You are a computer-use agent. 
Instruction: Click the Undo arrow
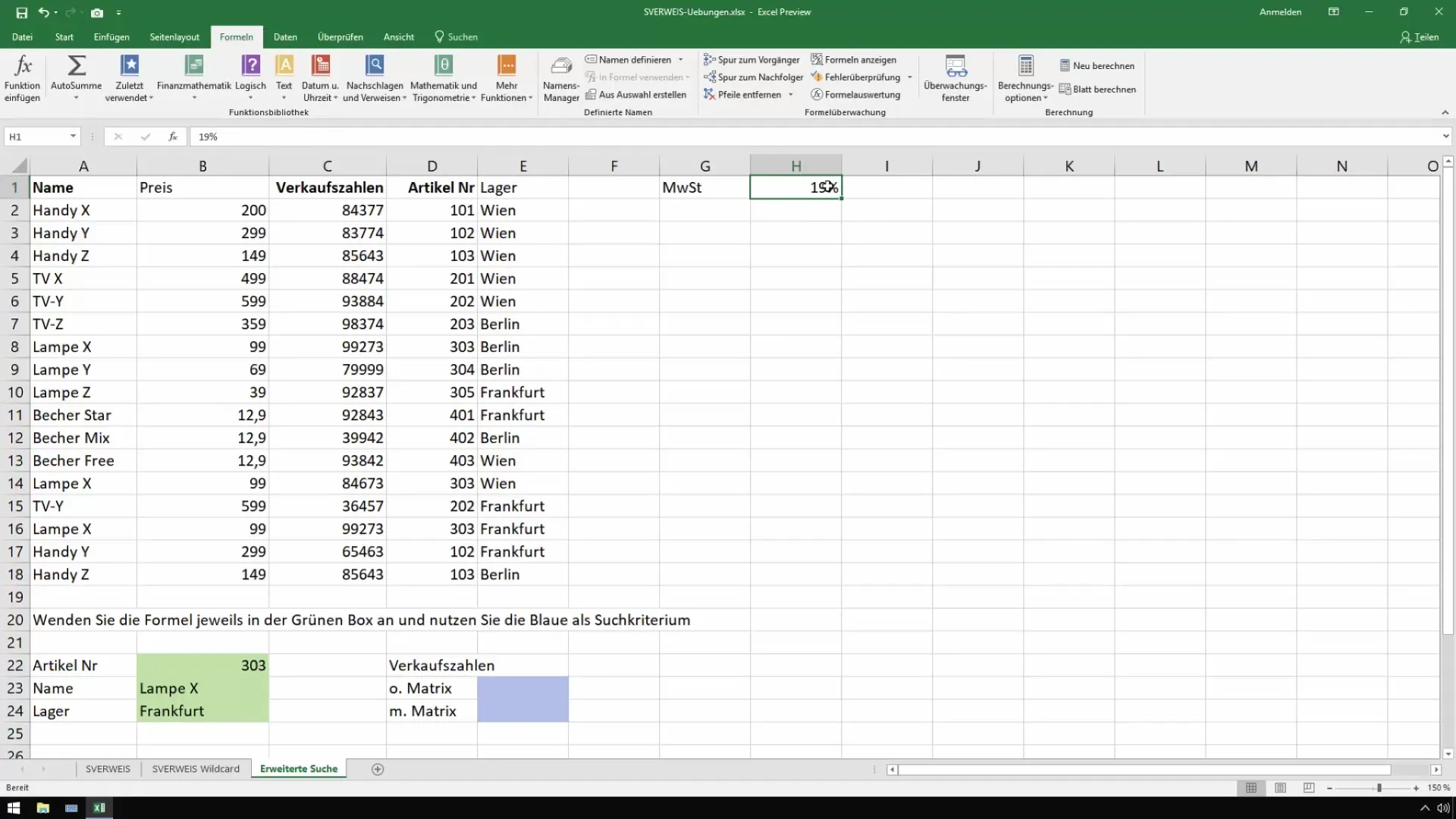click(44, 12)
